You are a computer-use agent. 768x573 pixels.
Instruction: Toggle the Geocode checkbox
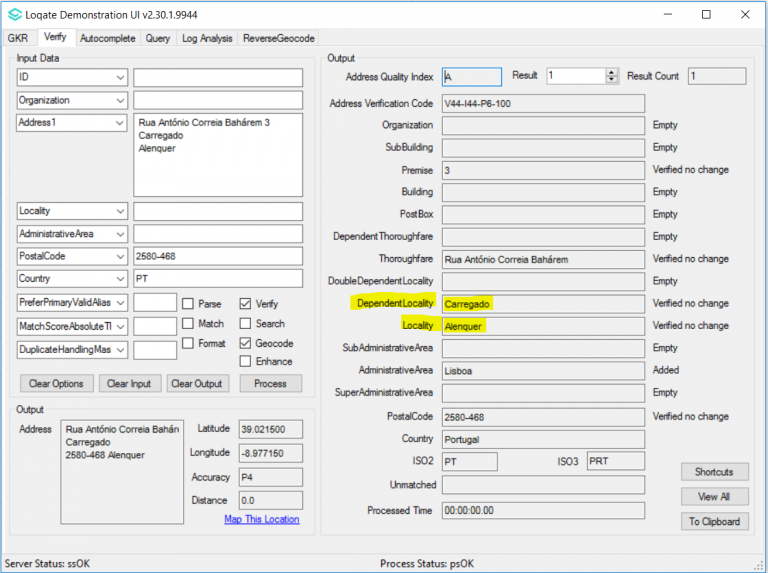tap(246, 343)
